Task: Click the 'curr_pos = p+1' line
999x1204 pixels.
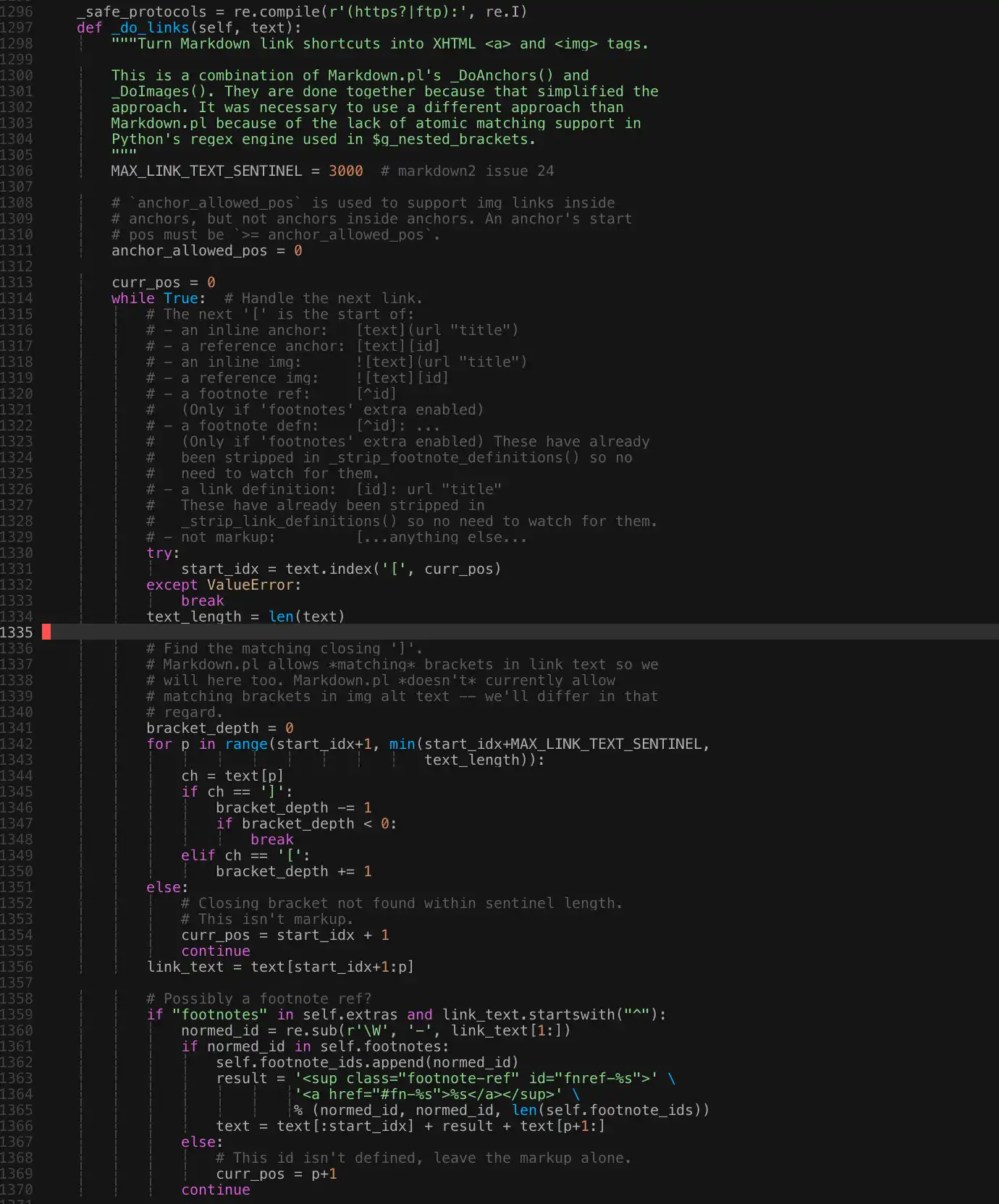Action: pos(276,1174)
